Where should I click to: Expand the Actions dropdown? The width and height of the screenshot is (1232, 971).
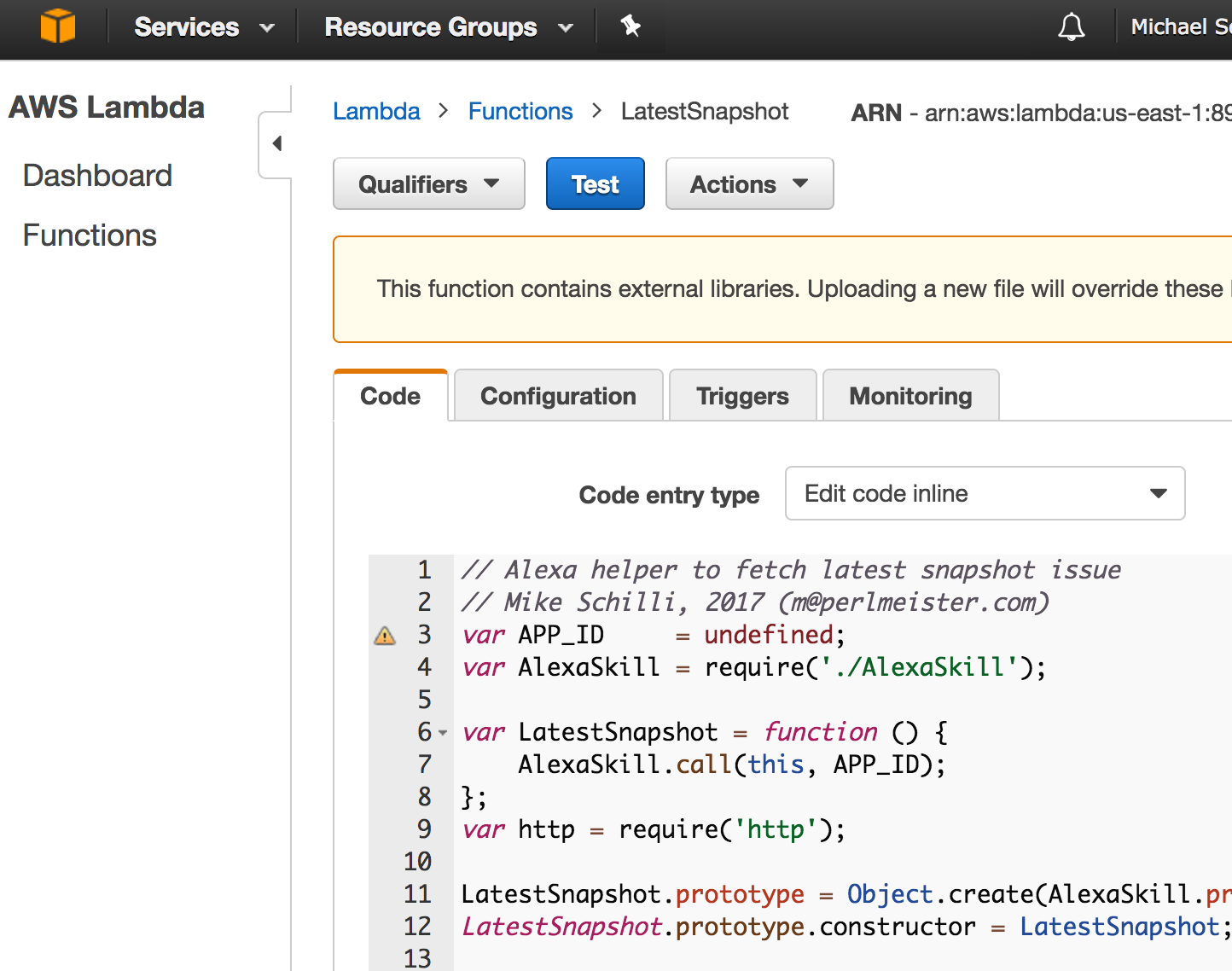point(749,183)
